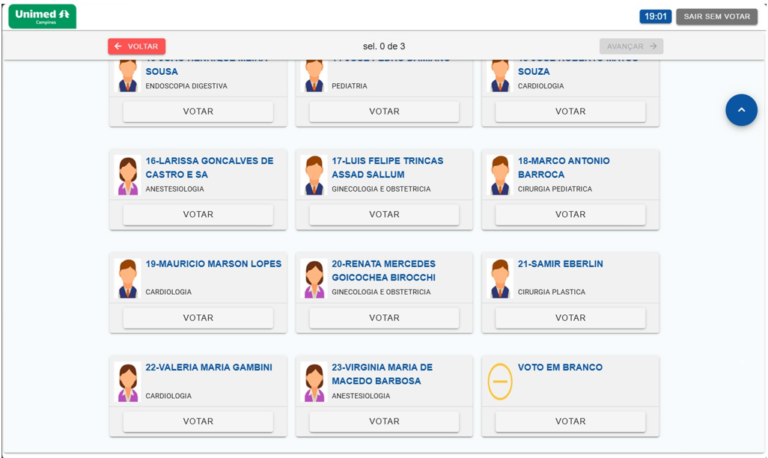Screen dimensions: 768x458
Task: Click the 19:01 timer display
Action: (x=655, y=17)
